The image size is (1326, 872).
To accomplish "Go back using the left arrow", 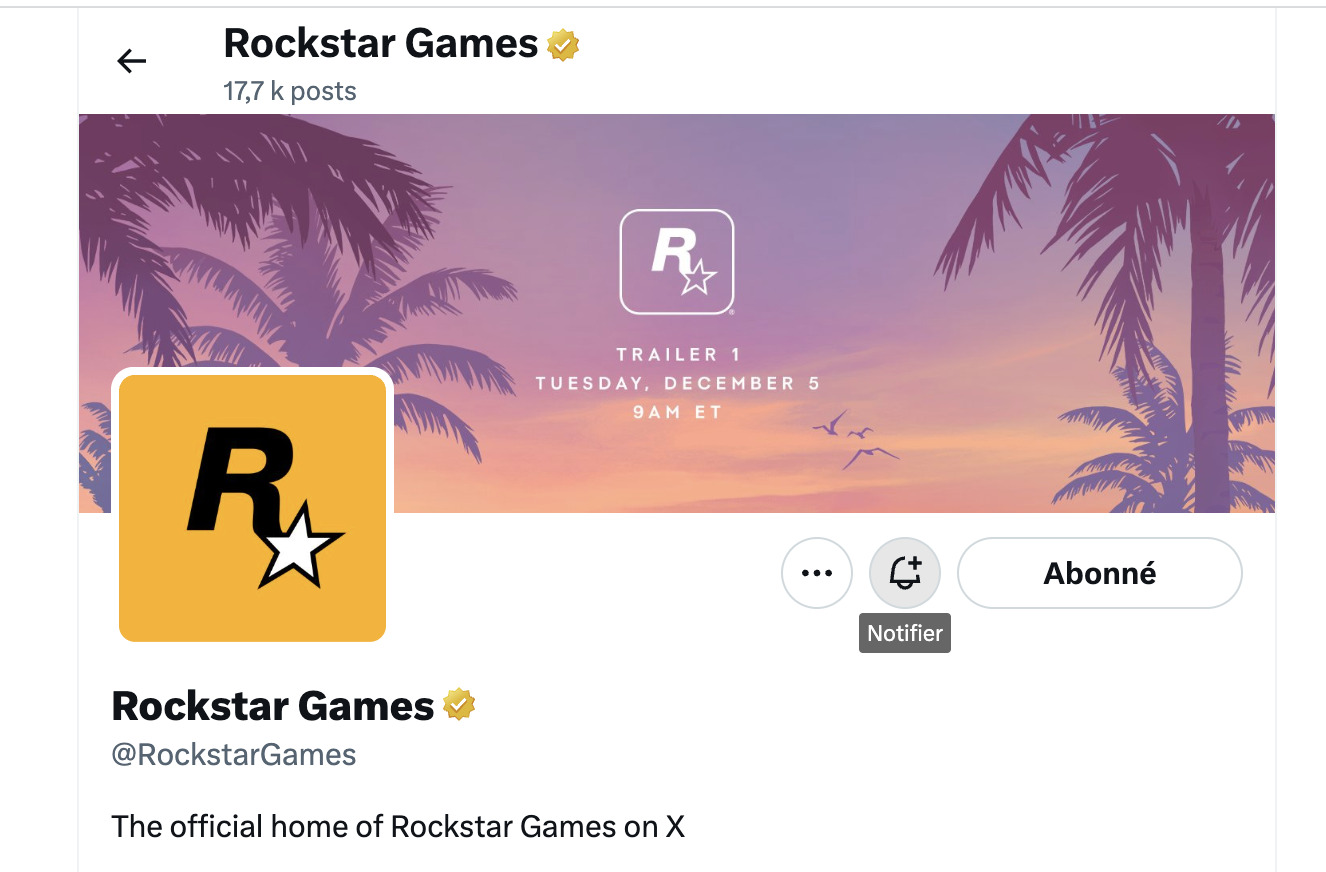I will pos(132,62).
